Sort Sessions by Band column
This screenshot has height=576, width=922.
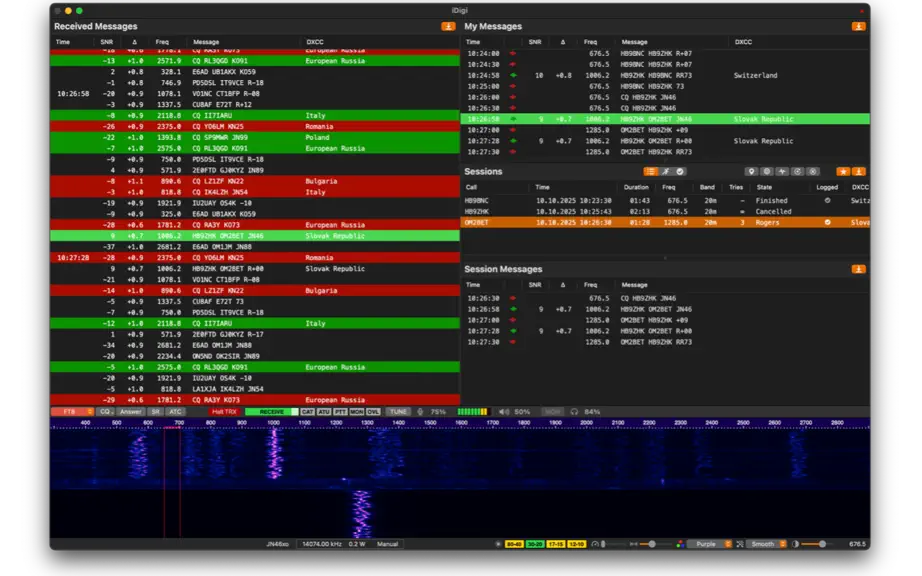pyautogui.click(x=707, y=187)
